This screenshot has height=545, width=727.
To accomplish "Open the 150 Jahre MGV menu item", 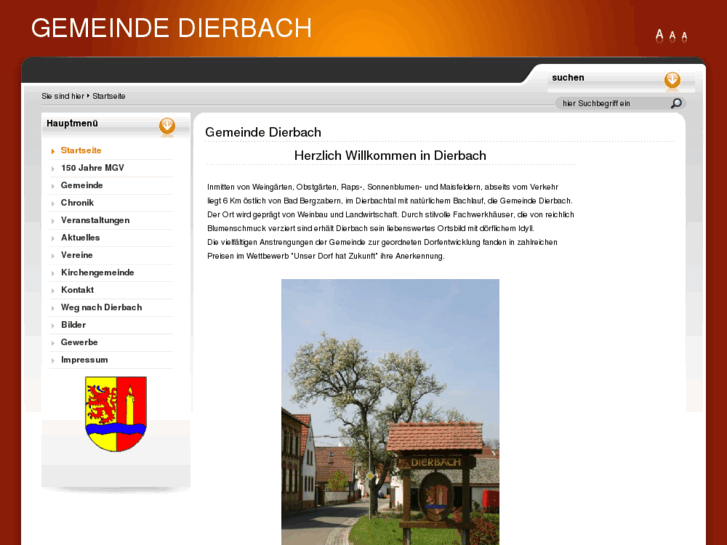I will [x=92, y=168].
